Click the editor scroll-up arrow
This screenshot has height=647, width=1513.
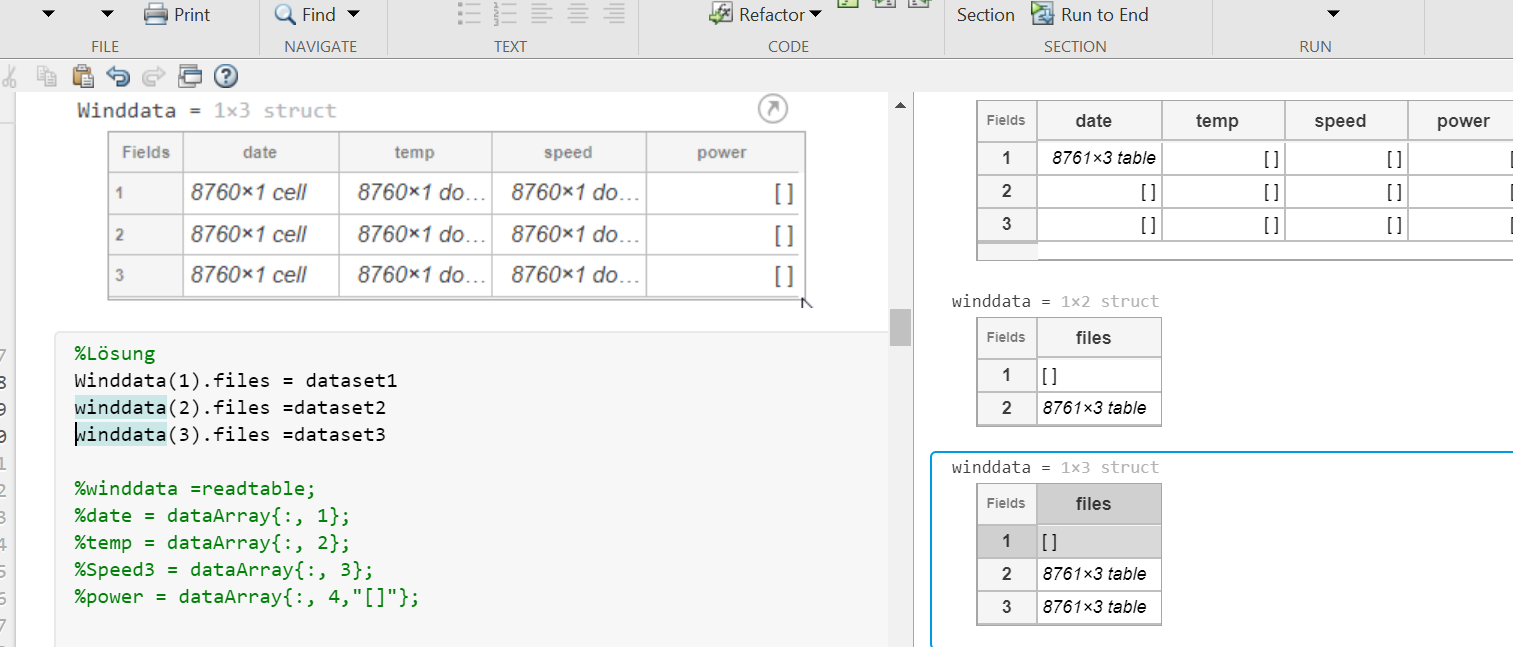(x=900, y=106)
